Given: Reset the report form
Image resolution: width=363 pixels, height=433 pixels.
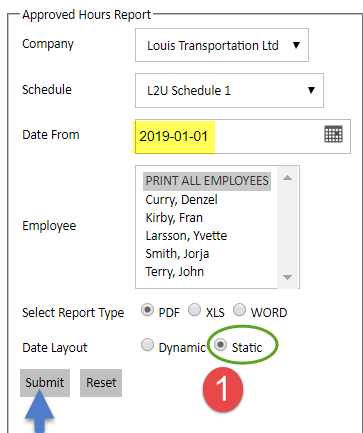Looking at the screenshot, I should [x=101, y=383].
